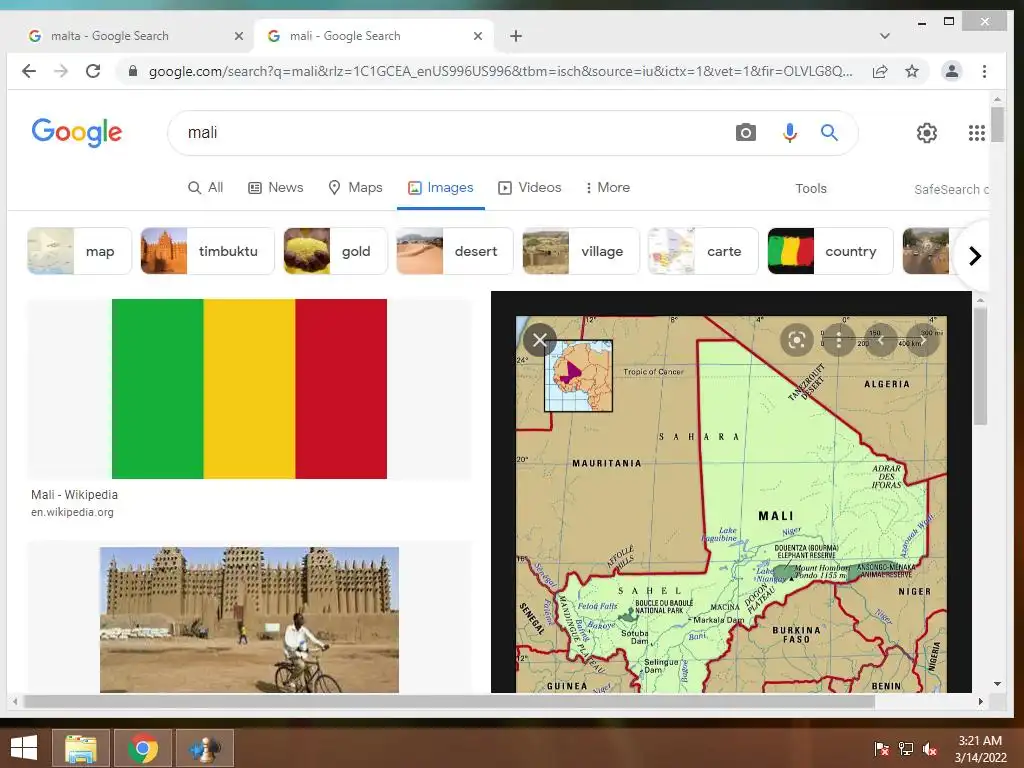Screen dimensions: 1024x768
Task: Share this page from address bar
Action: (880, 71)
